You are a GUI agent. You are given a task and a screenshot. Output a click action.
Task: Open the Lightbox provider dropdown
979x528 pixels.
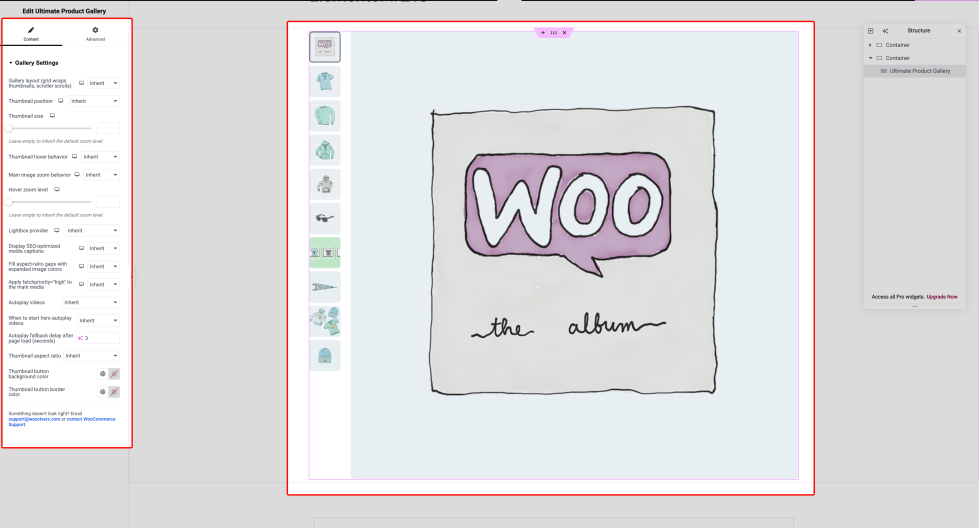point(95,230)
